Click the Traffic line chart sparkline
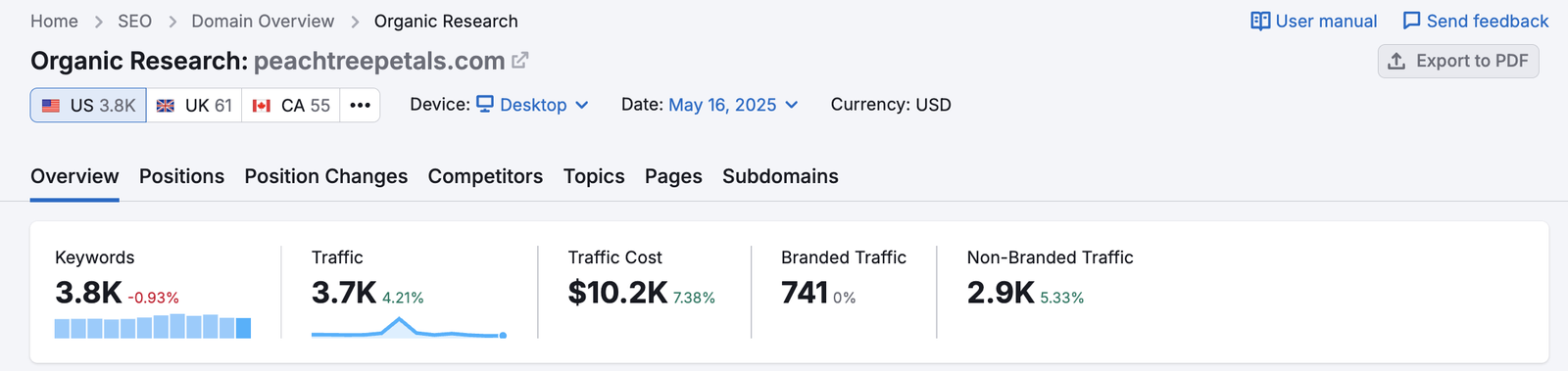This screenshot has width=1568, height=371. (409, 327)
